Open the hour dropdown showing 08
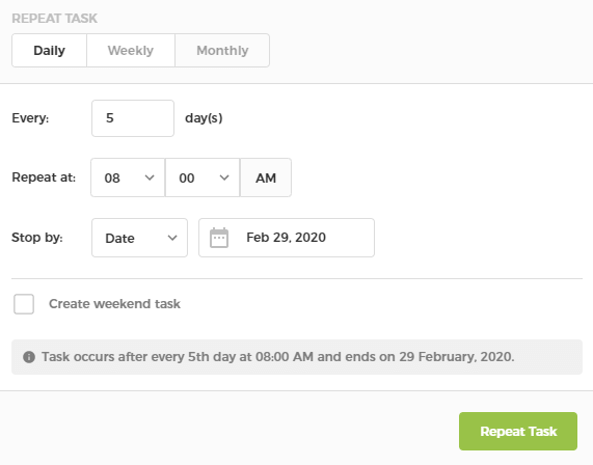Image resolution: width=593 pixels, height=465 pixels. click(x=128, y=178)
